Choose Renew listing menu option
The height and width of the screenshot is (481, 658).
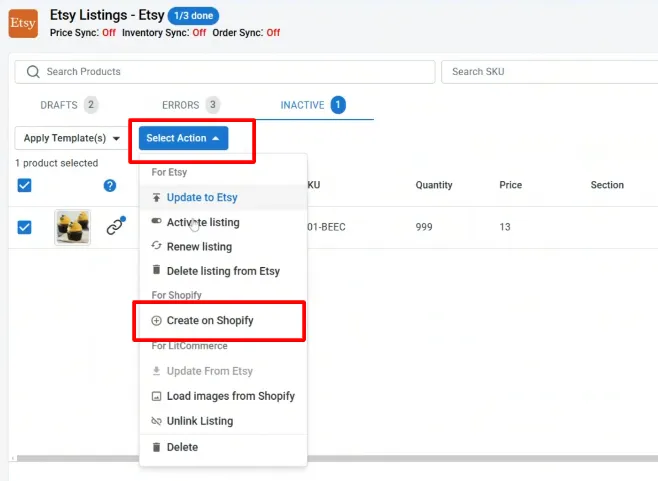223,246
